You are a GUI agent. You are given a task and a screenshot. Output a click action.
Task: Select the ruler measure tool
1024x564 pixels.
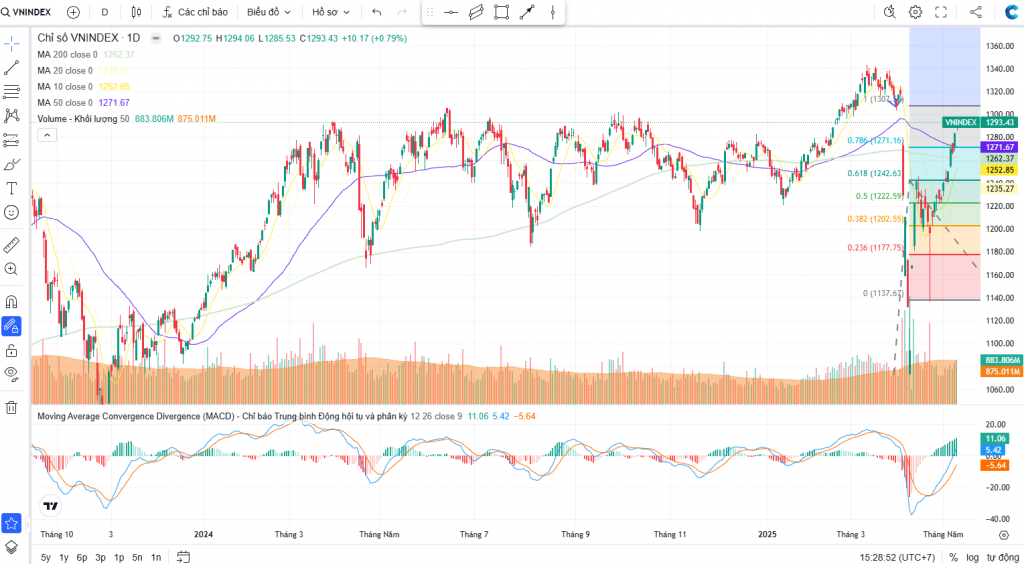click(11, 245)
